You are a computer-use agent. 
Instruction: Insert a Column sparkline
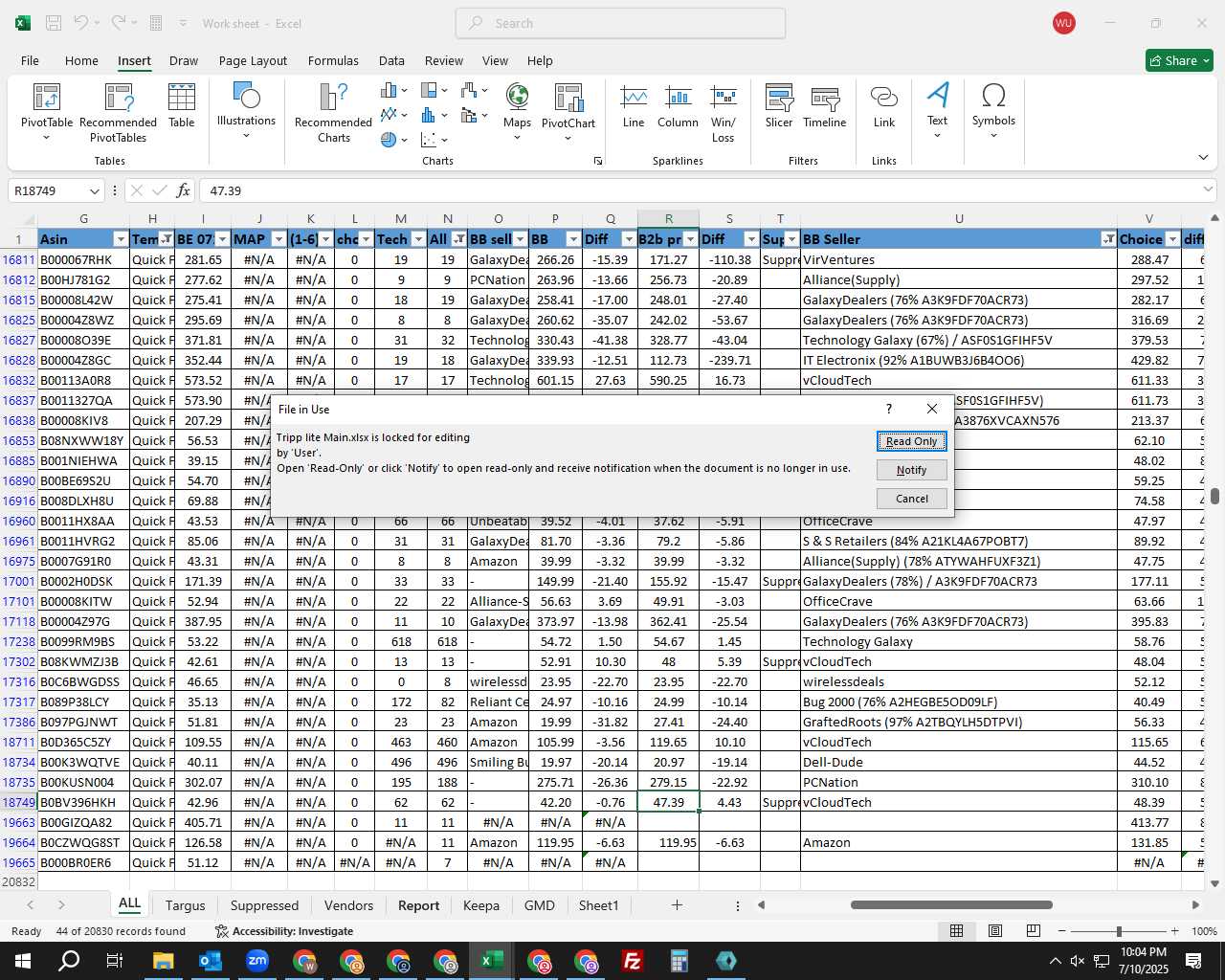click(x=678, y=106)
